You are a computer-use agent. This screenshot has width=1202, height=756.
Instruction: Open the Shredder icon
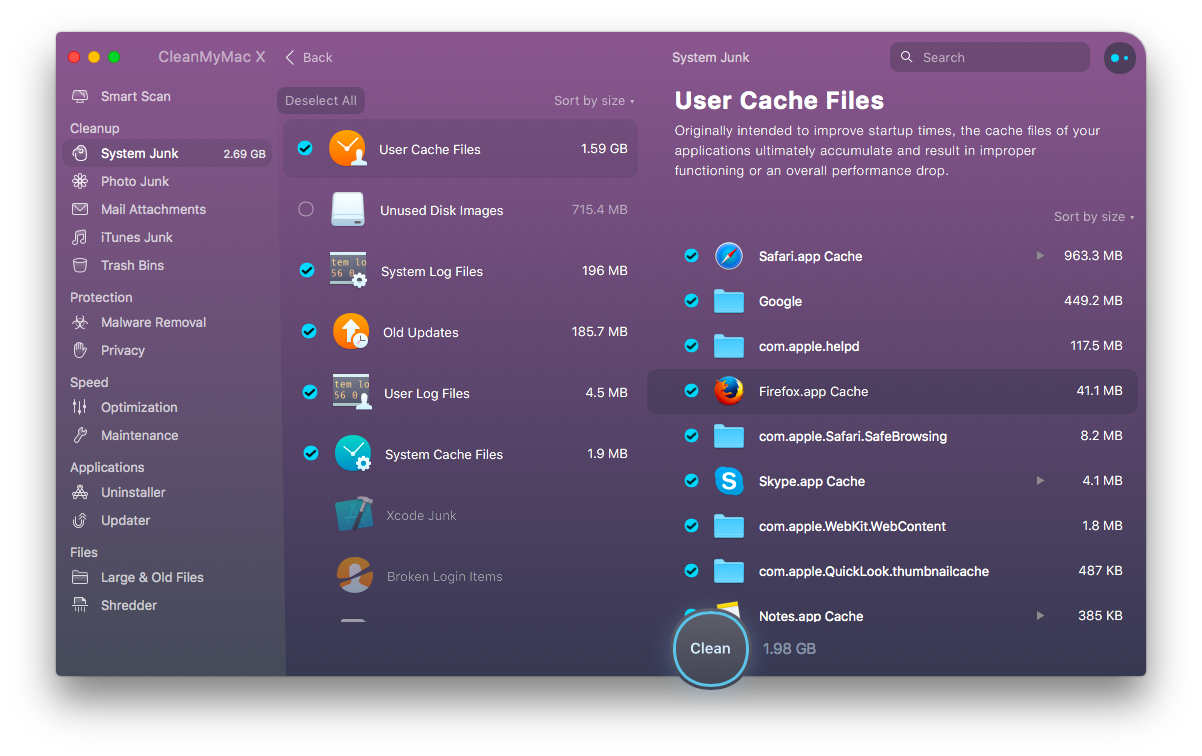click(x=80, y=606)
